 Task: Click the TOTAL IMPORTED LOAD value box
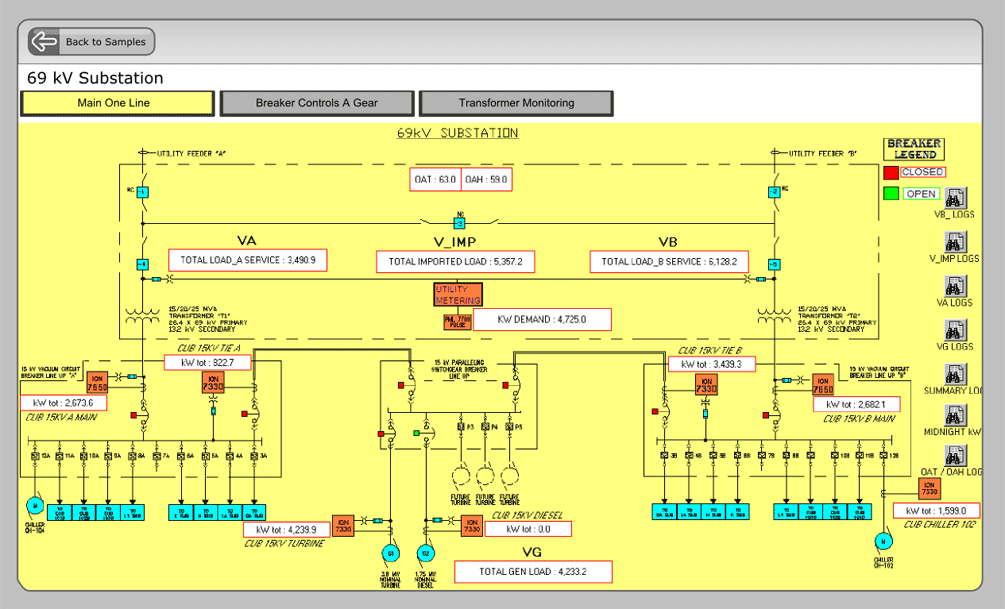(x=455, y=262)
